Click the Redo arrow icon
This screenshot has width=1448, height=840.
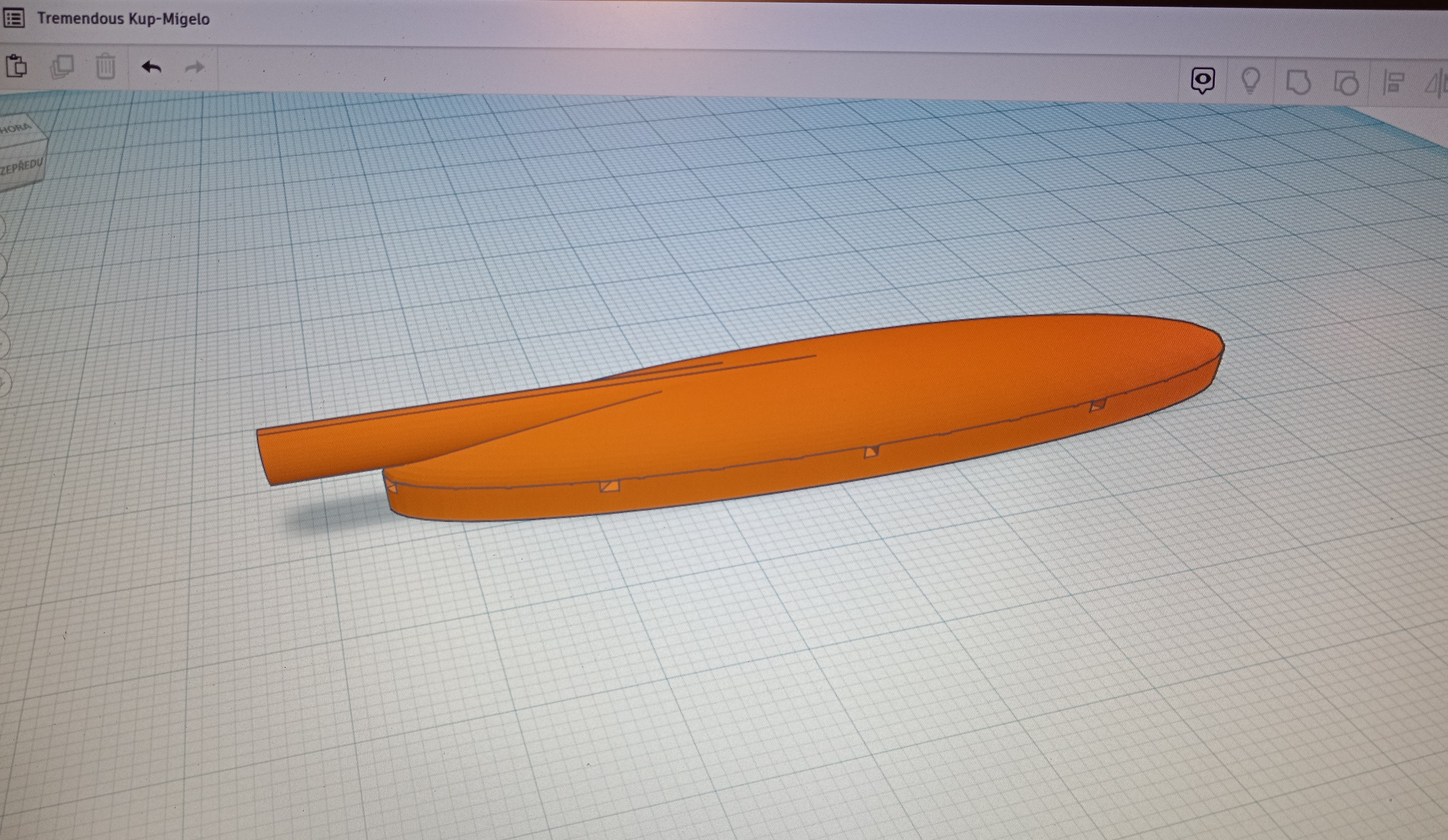(x=195, y=68)
